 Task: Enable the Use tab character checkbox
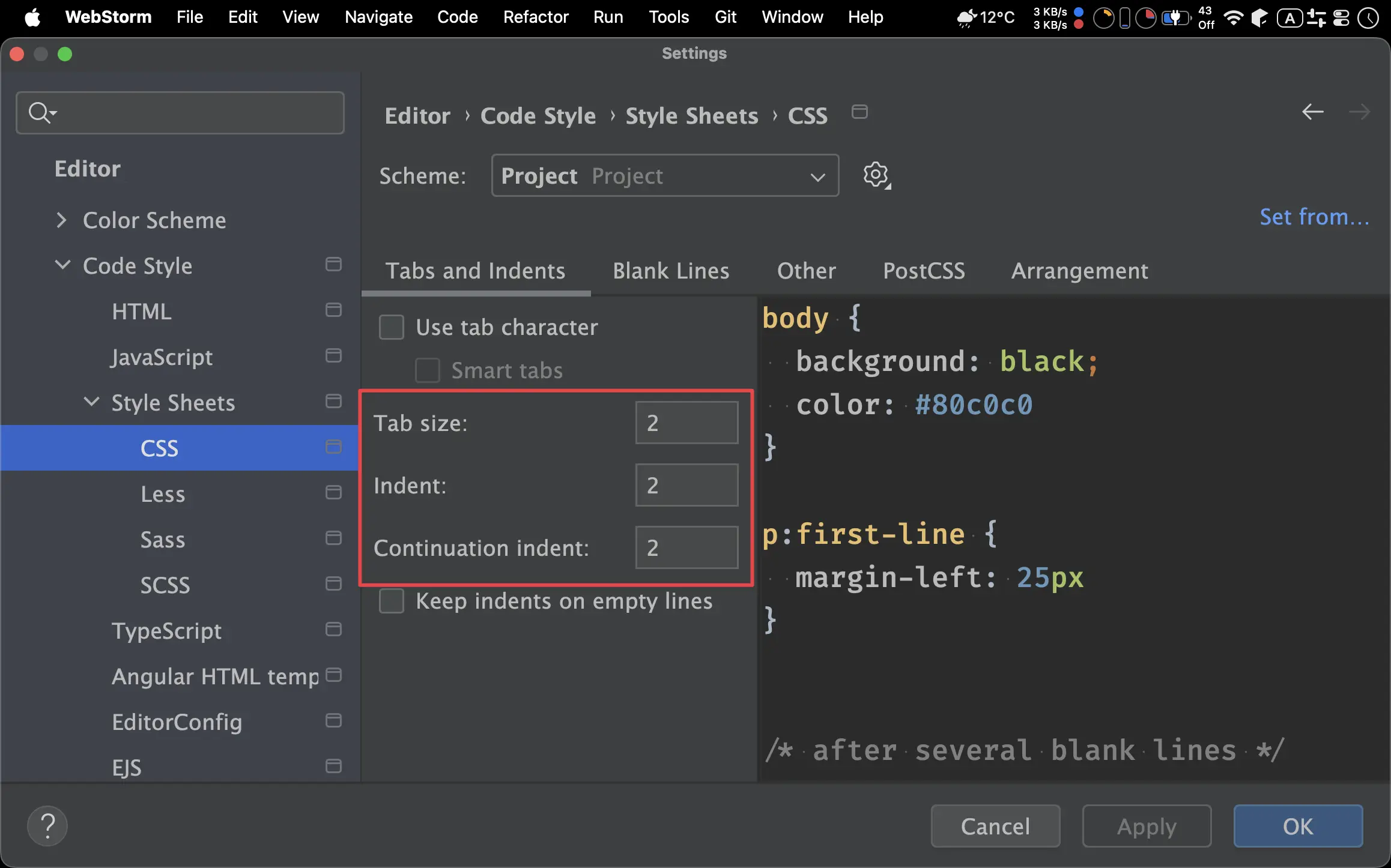[392, 328]
